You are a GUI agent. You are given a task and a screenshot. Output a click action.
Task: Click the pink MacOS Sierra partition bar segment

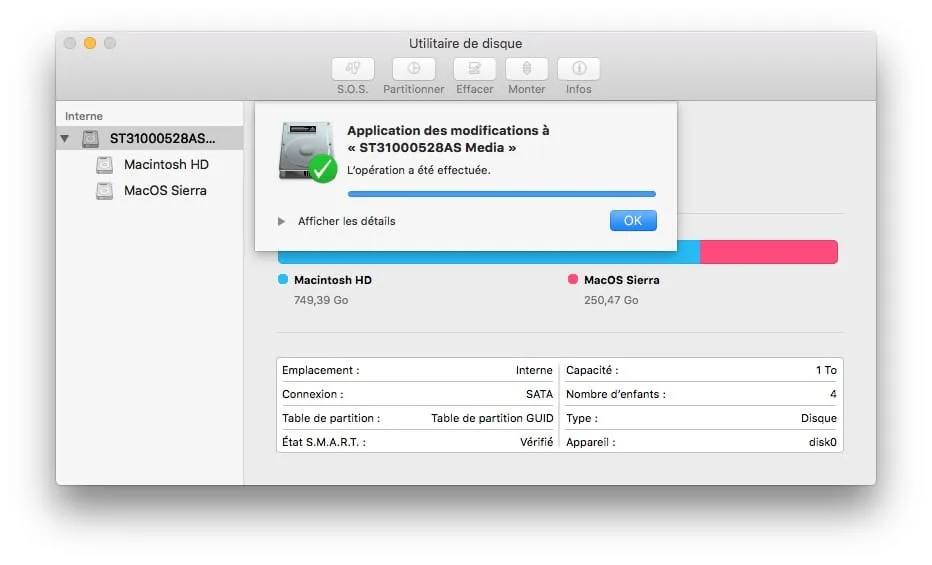click(x=769, y=252)
